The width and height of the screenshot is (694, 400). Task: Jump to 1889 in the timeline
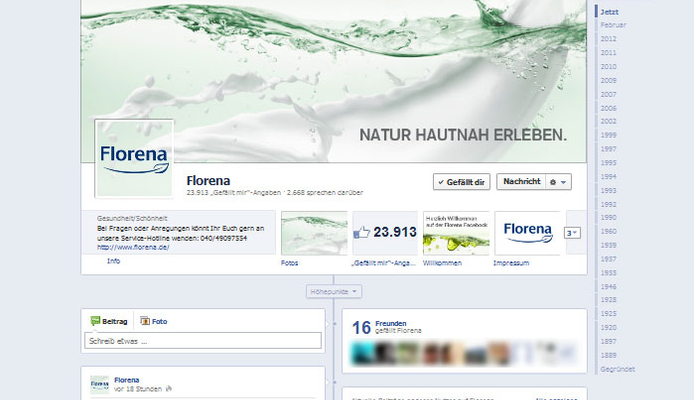pyautogui.click(x=608, y=355)
